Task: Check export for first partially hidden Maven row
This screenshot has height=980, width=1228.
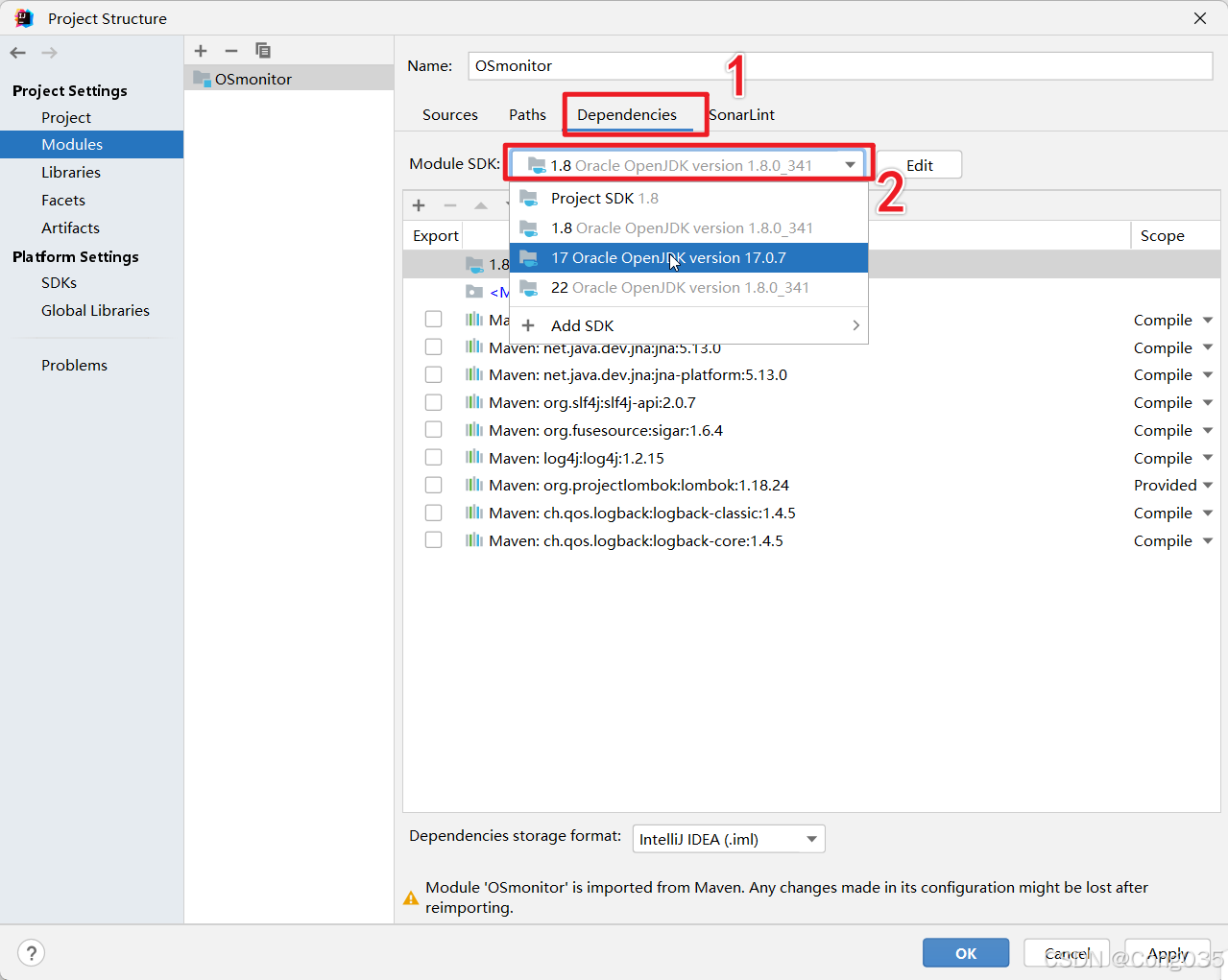Action: click(x=434, y=319)
